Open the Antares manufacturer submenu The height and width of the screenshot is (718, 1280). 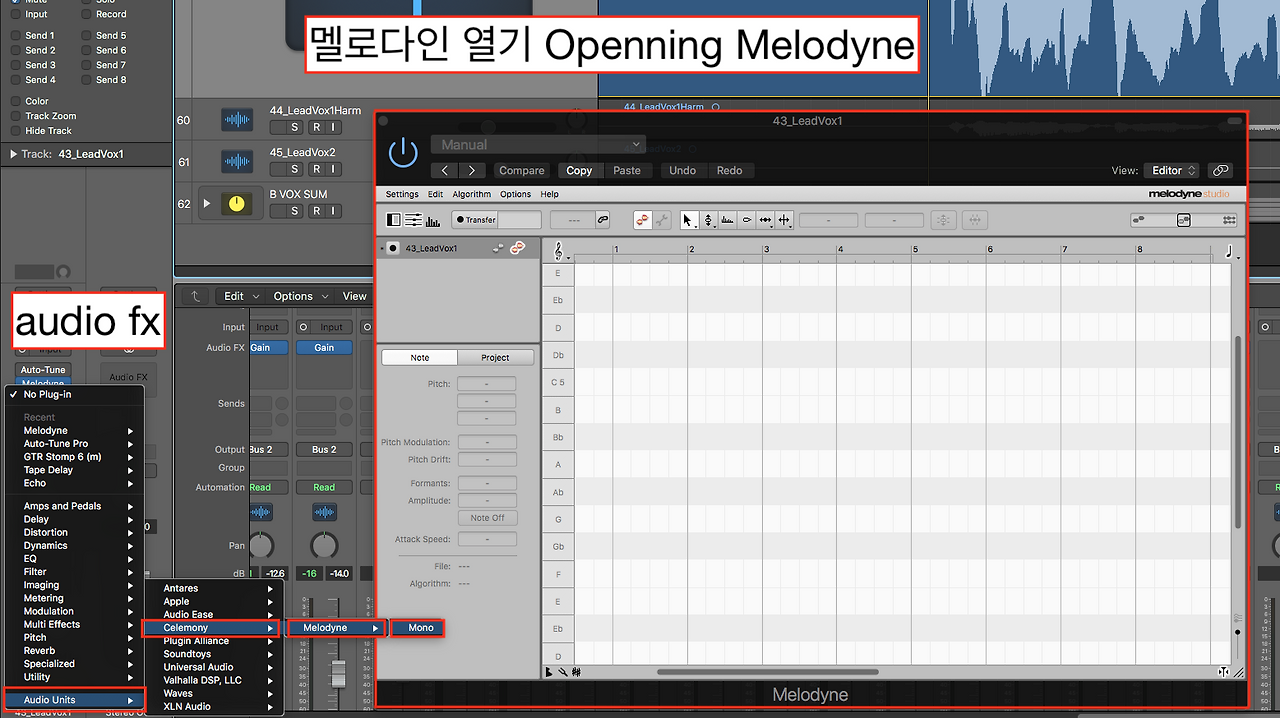(216, 588)
